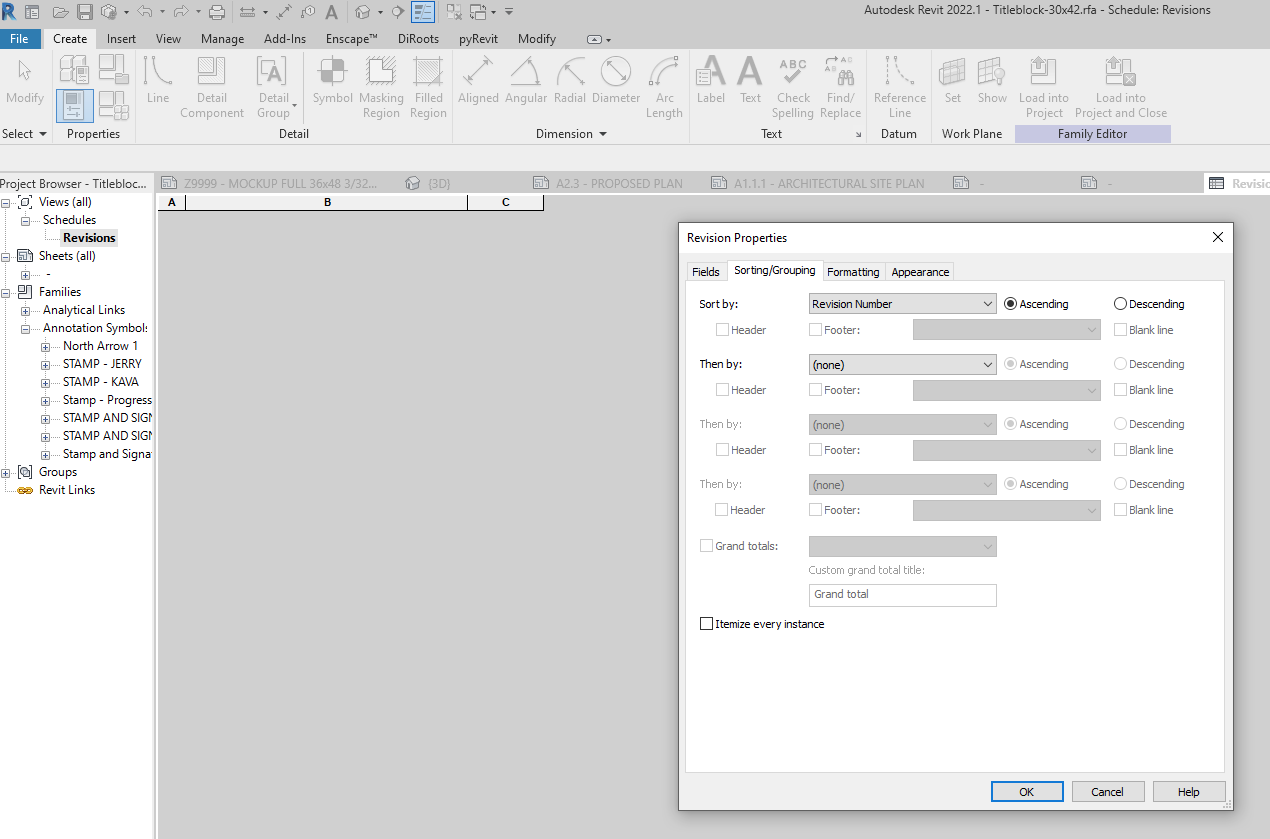The width and height of the screenshot is (1270, 839).
Task: Open the first Then by dropdown
Action: click(902, 364)
